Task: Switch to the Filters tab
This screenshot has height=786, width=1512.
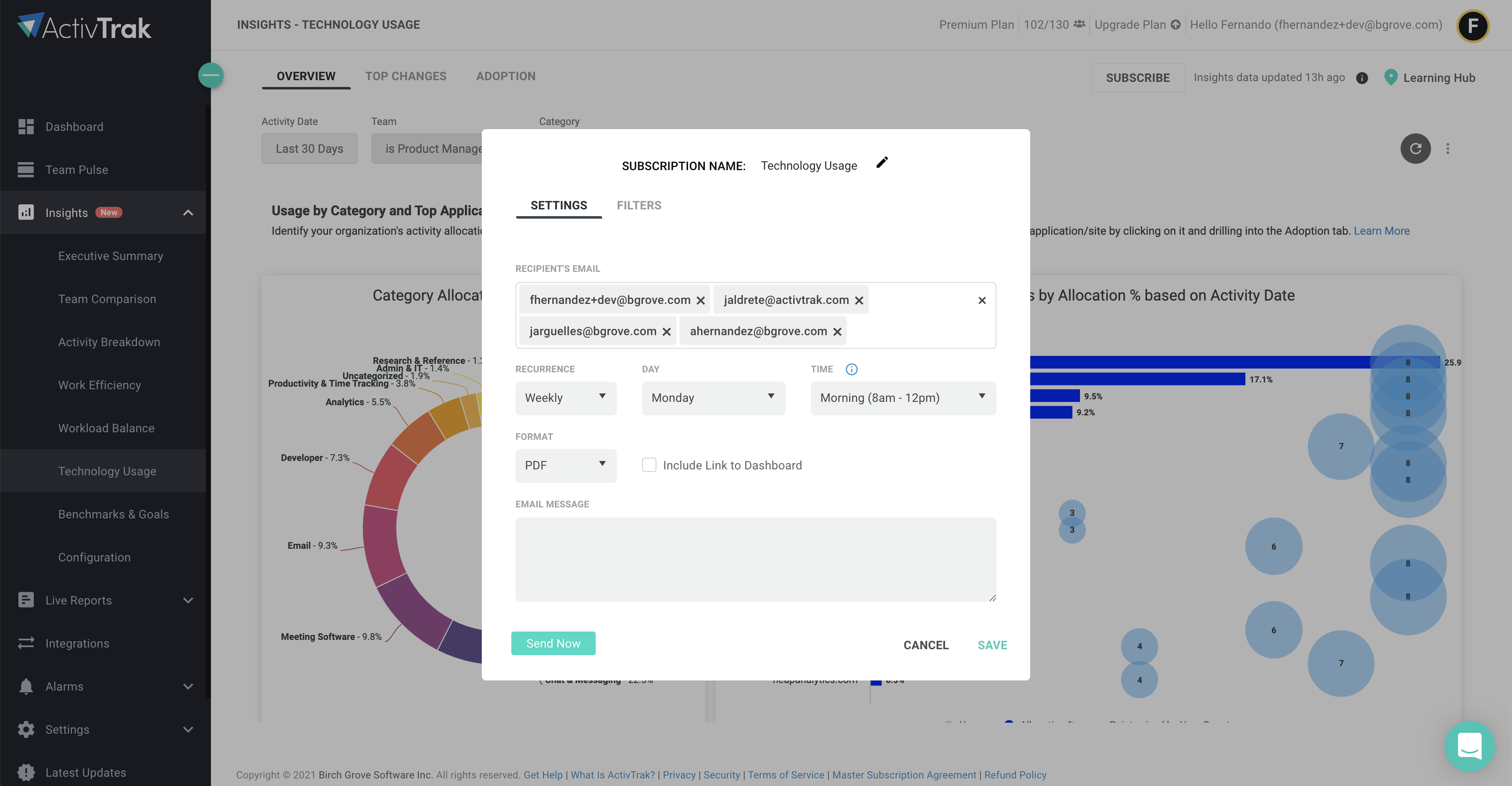Action: point(639,206)
